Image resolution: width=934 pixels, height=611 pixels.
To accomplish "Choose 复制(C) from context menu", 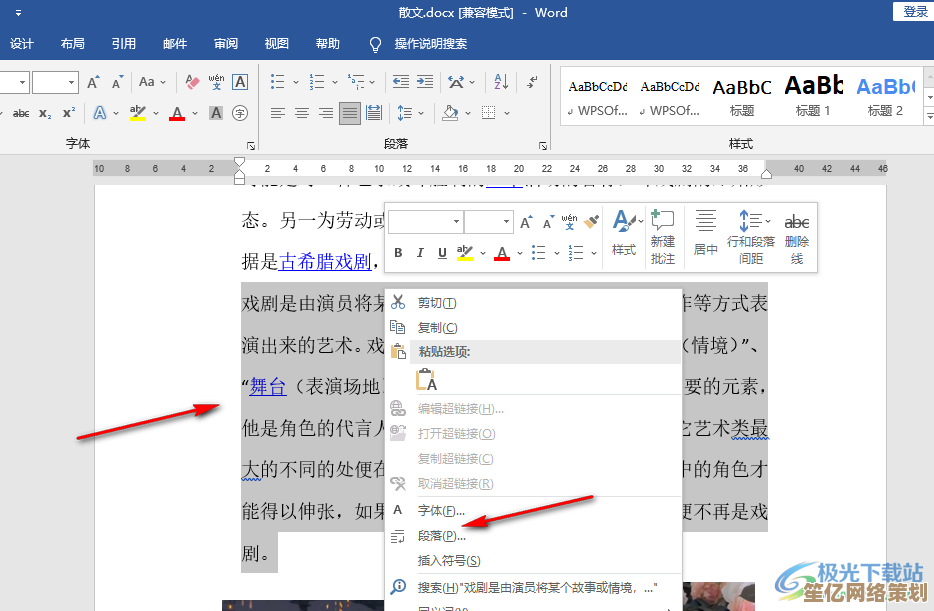I will pyautogui.click(x=534, y=328).
